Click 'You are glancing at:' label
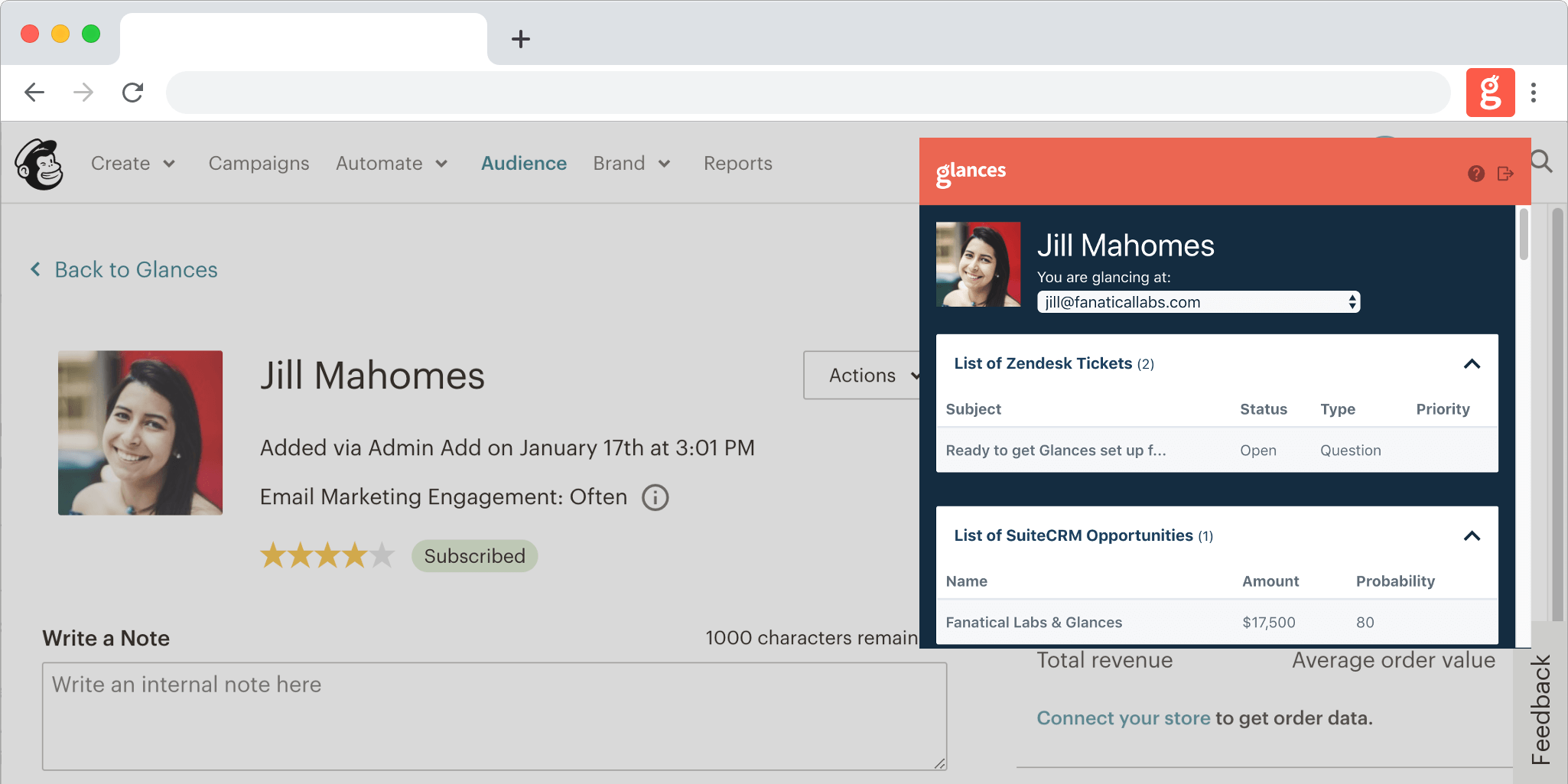The image size is (1568, 784). point(1103,277)
